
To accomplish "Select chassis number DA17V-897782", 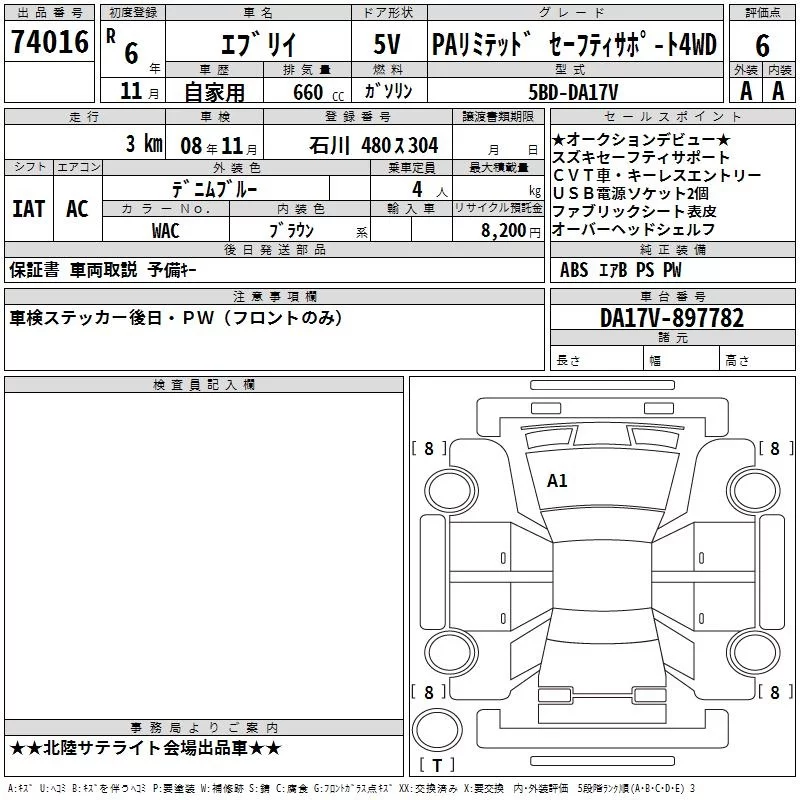I will [x=672, y=318].
